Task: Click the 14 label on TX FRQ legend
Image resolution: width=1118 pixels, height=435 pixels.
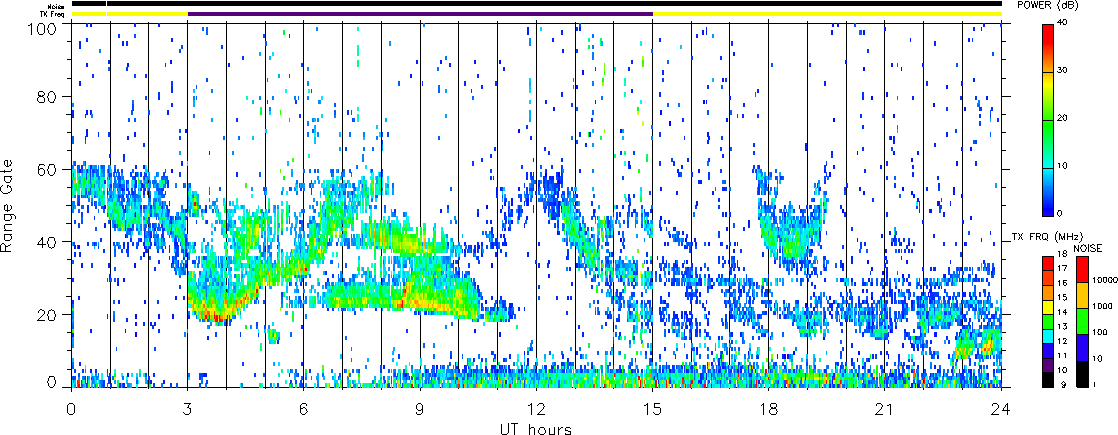Action: pyautogui.click(x=1062, y=312)
